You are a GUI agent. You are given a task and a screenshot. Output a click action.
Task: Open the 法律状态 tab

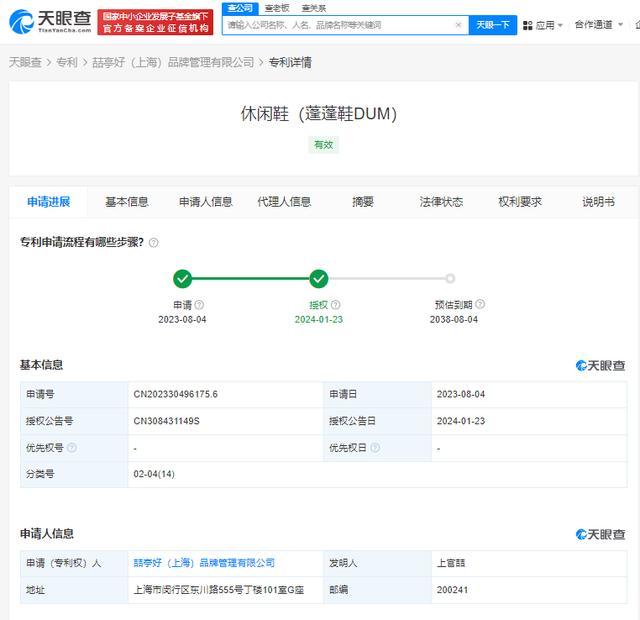tap(441, 202)
